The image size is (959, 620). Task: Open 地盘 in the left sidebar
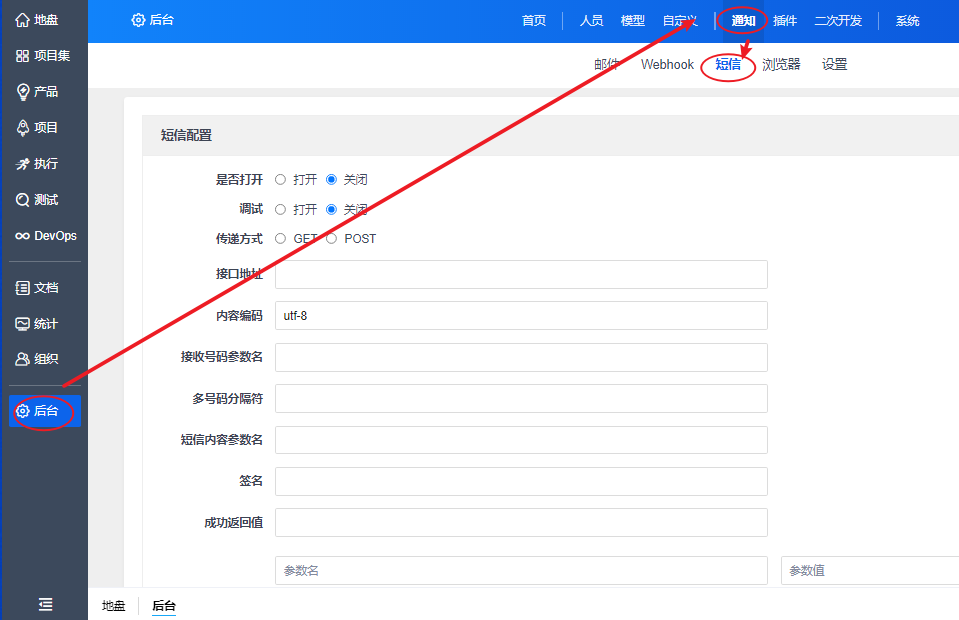(x=38, y=20)
